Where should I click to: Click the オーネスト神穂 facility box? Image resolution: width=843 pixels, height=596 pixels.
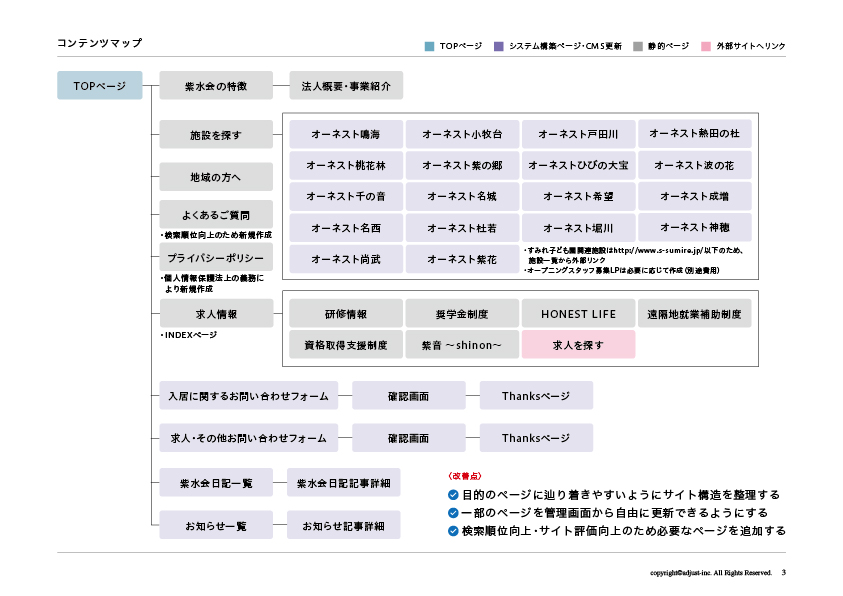(695, 227)
